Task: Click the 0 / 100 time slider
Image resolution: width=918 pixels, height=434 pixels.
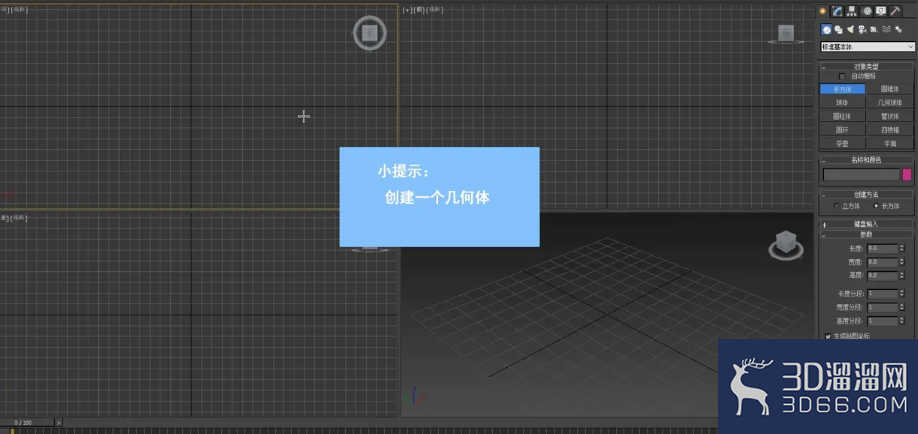Action: (28, 422)
